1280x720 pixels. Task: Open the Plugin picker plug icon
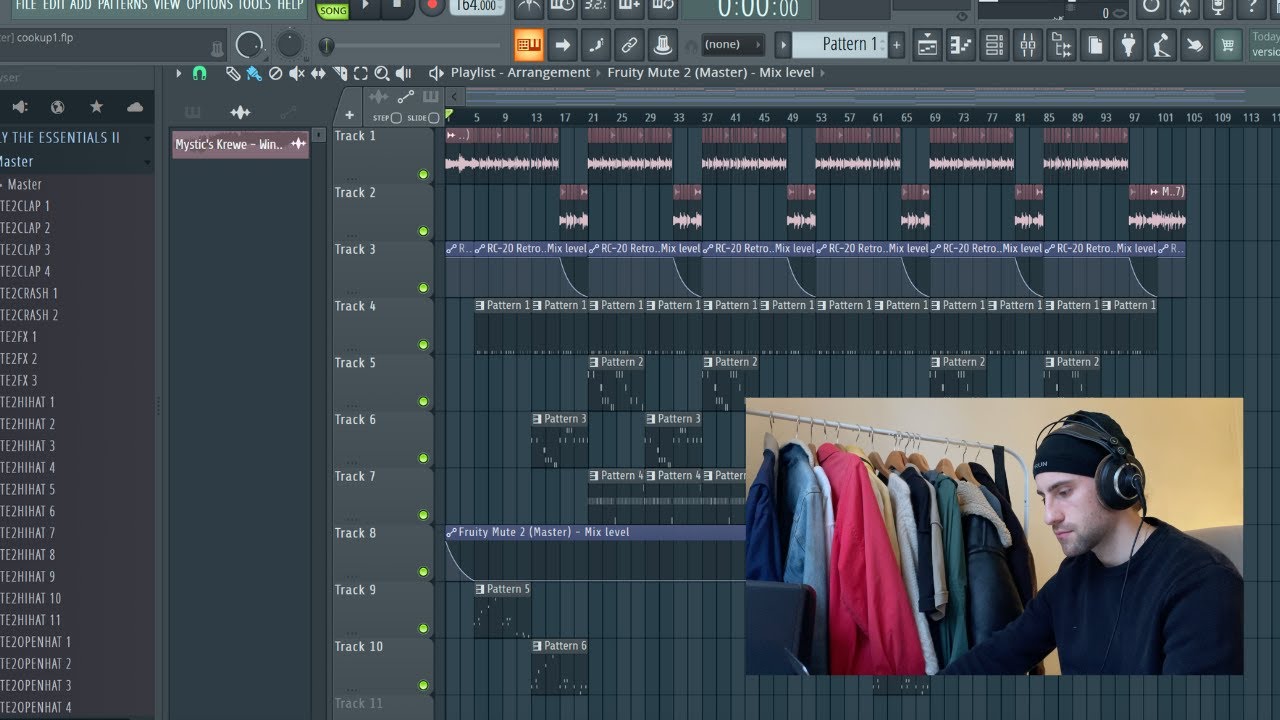[x=1128, y=44]
